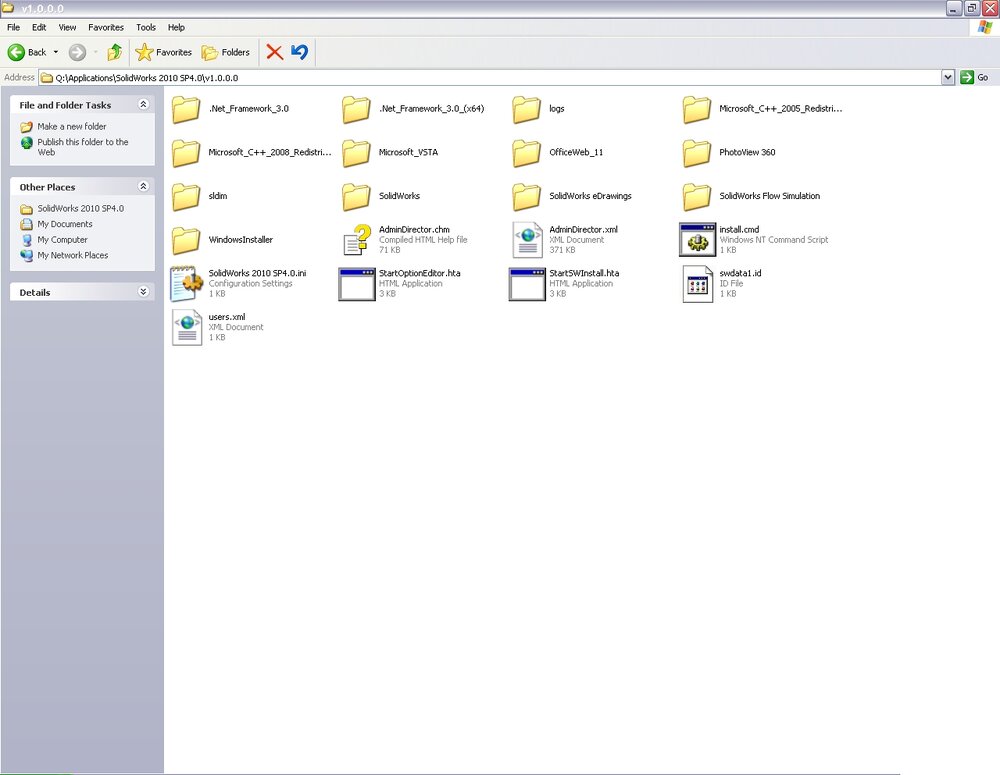1000x775 pixels.
Task: Select the SolidWorks Flow Simulation folder icon
Action: tap(696, 196)
